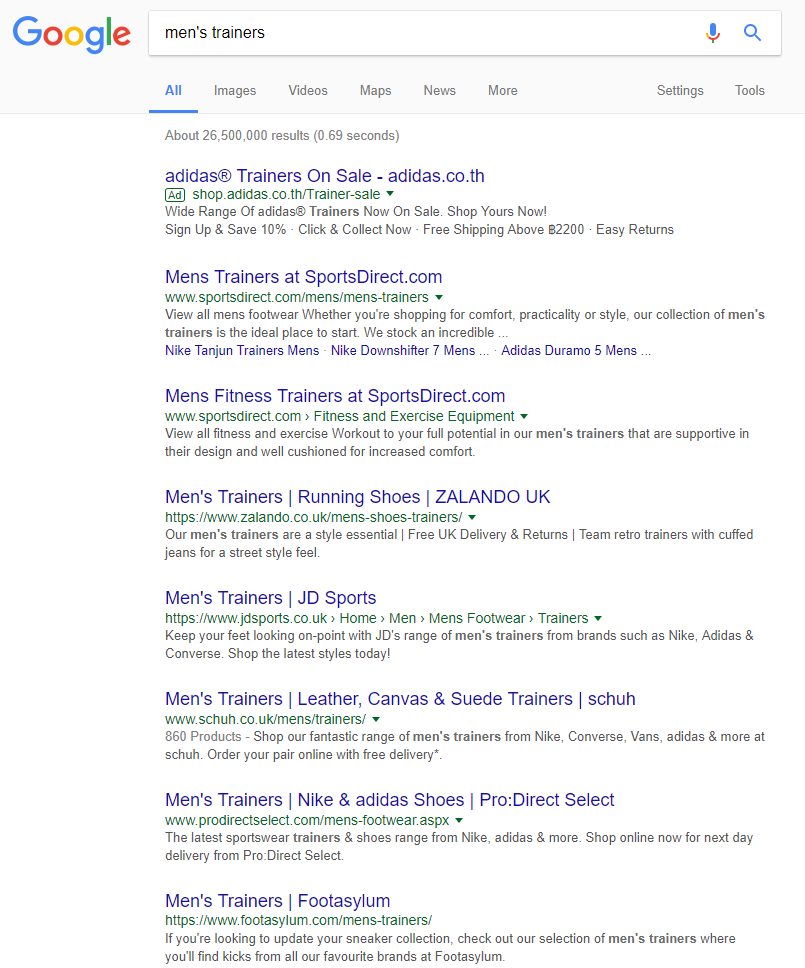805x968 pixels.
Task: Expand the arrow beside schuh.co.uk URL
Action: [376, 719]
